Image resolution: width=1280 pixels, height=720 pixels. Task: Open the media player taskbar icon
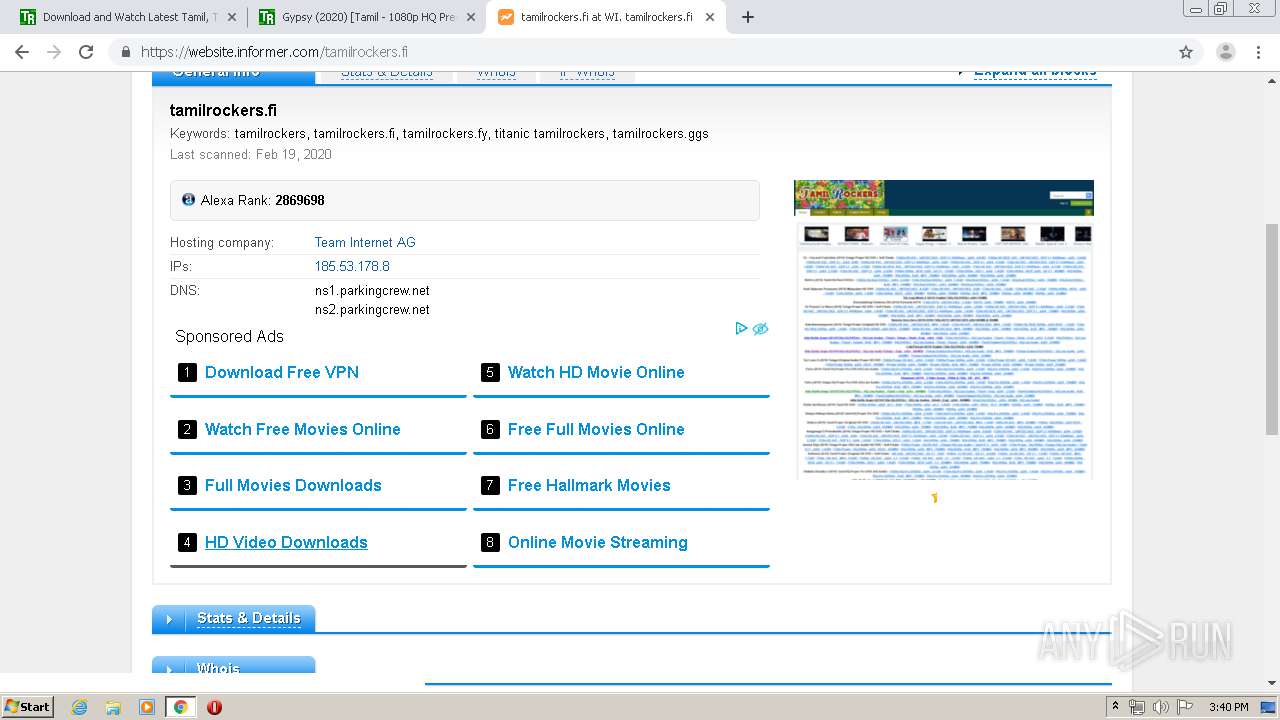point(147,707)
